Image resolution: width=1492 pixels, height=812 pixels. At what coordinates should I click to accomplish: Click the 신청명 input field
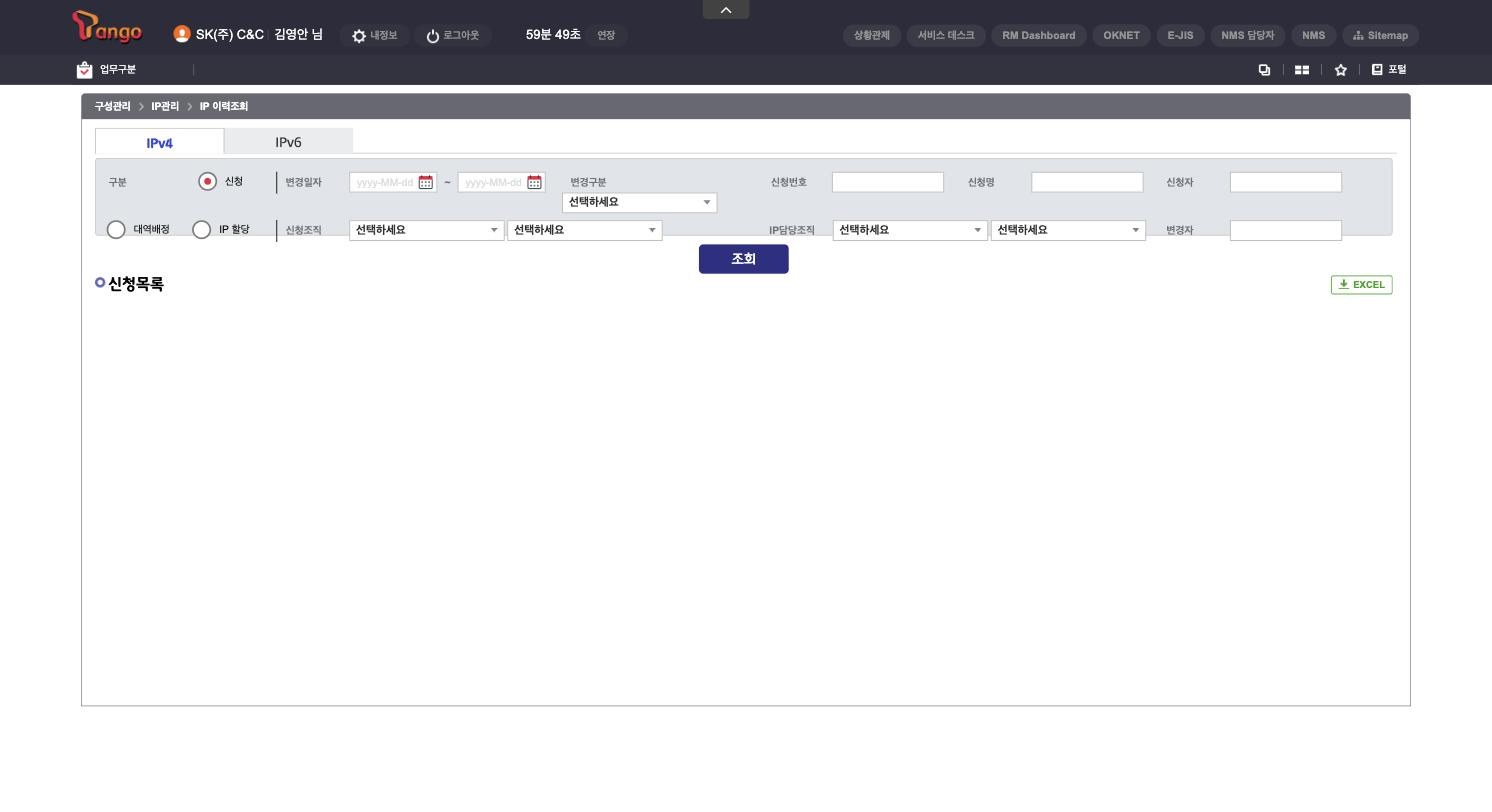(x=1087, y=182)
